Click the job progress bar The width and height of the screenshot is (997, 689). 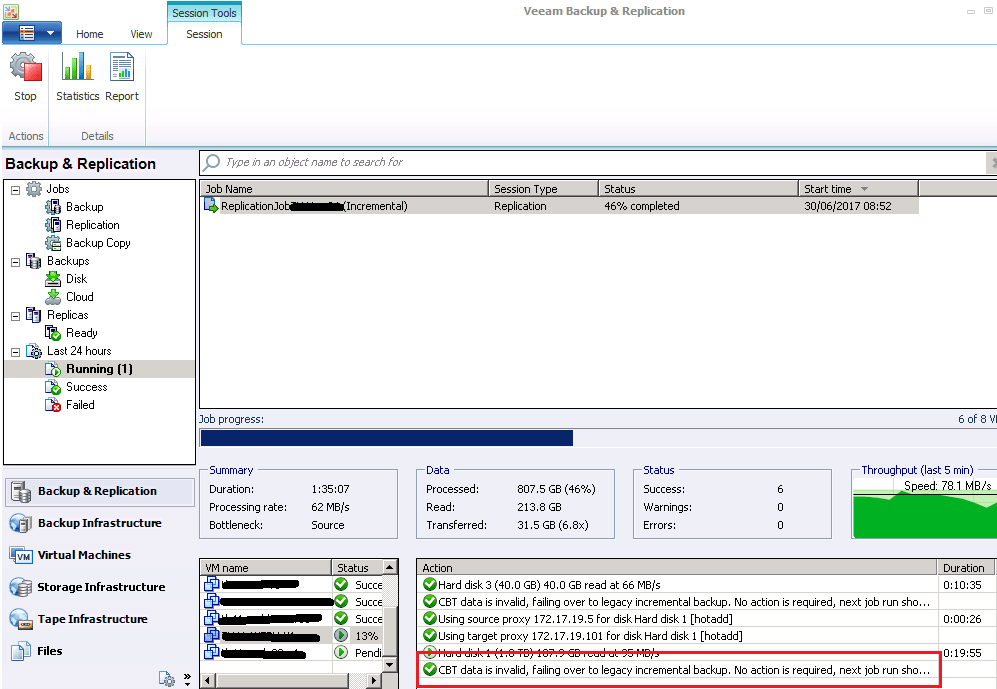pos(598,438)
